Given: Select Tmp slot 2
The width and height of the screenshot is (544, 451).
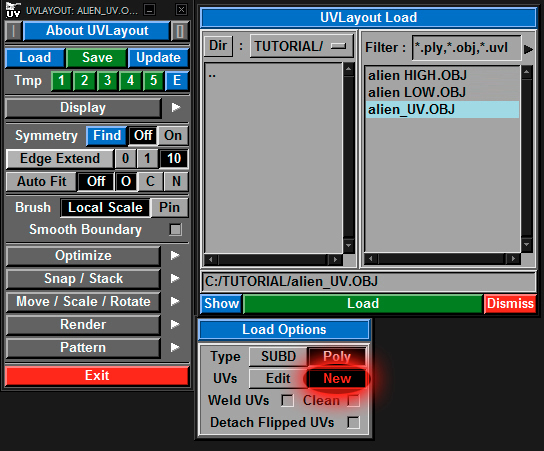Looking at the screenshot, I should (84, 81).
